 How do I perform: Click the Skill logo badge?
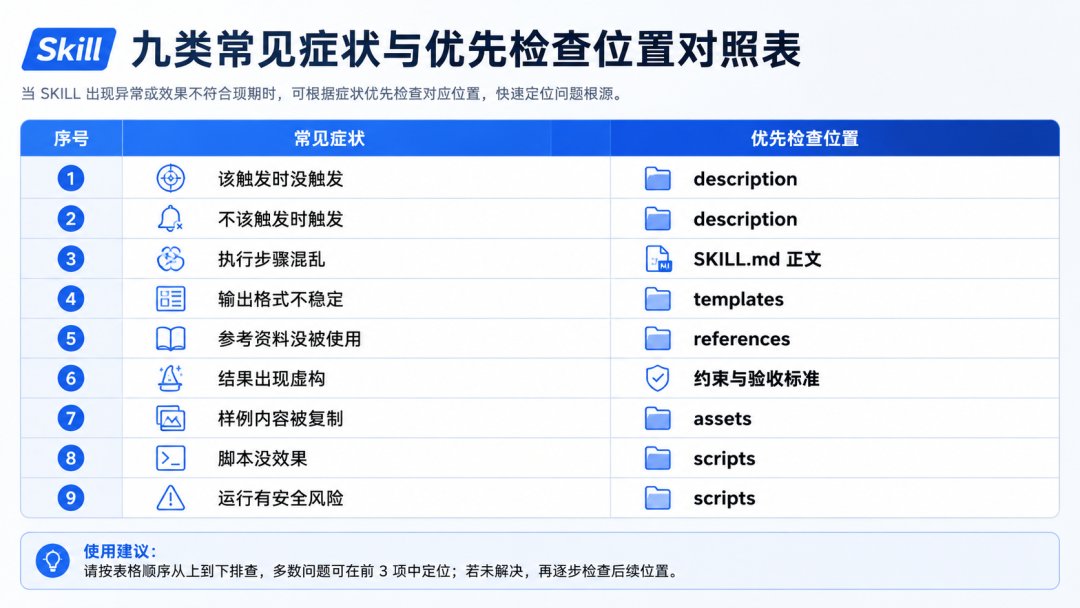[x=69, y=50]
